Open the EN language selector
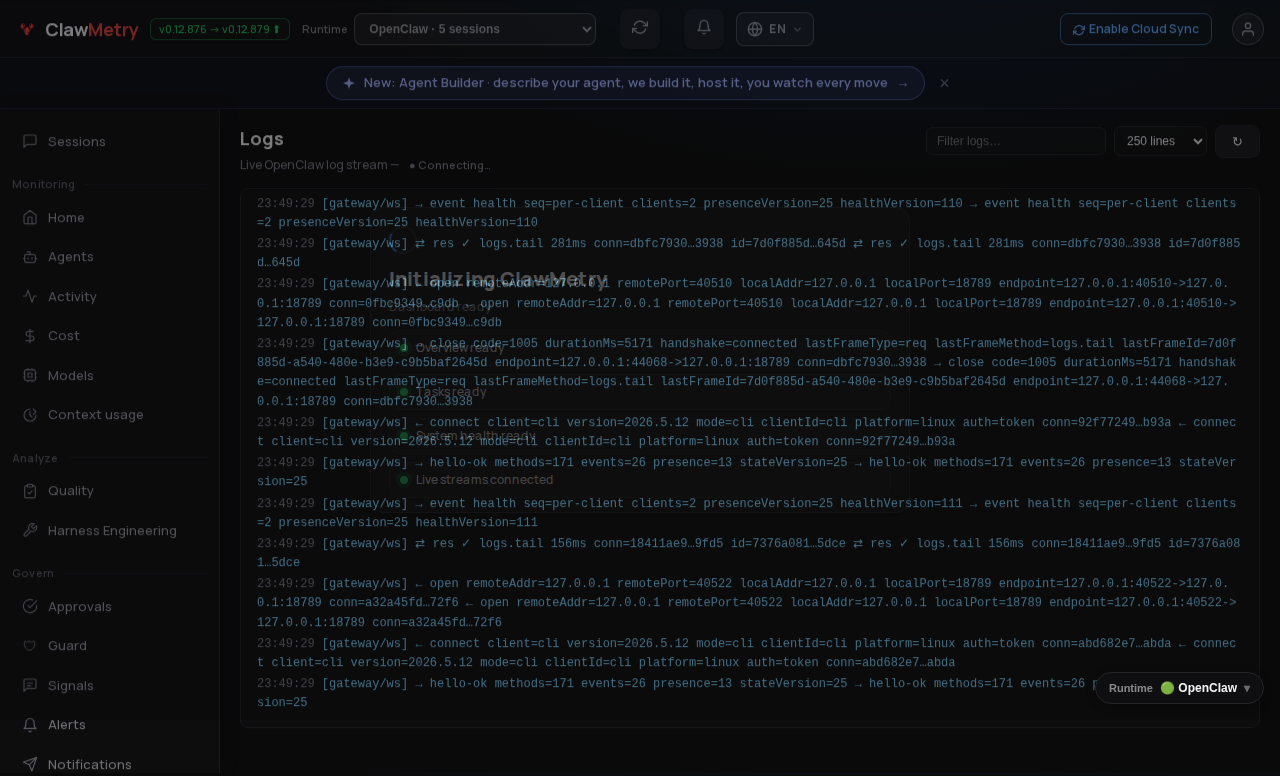The height and width of the screenshot is (776, 1280). [775, 29]
